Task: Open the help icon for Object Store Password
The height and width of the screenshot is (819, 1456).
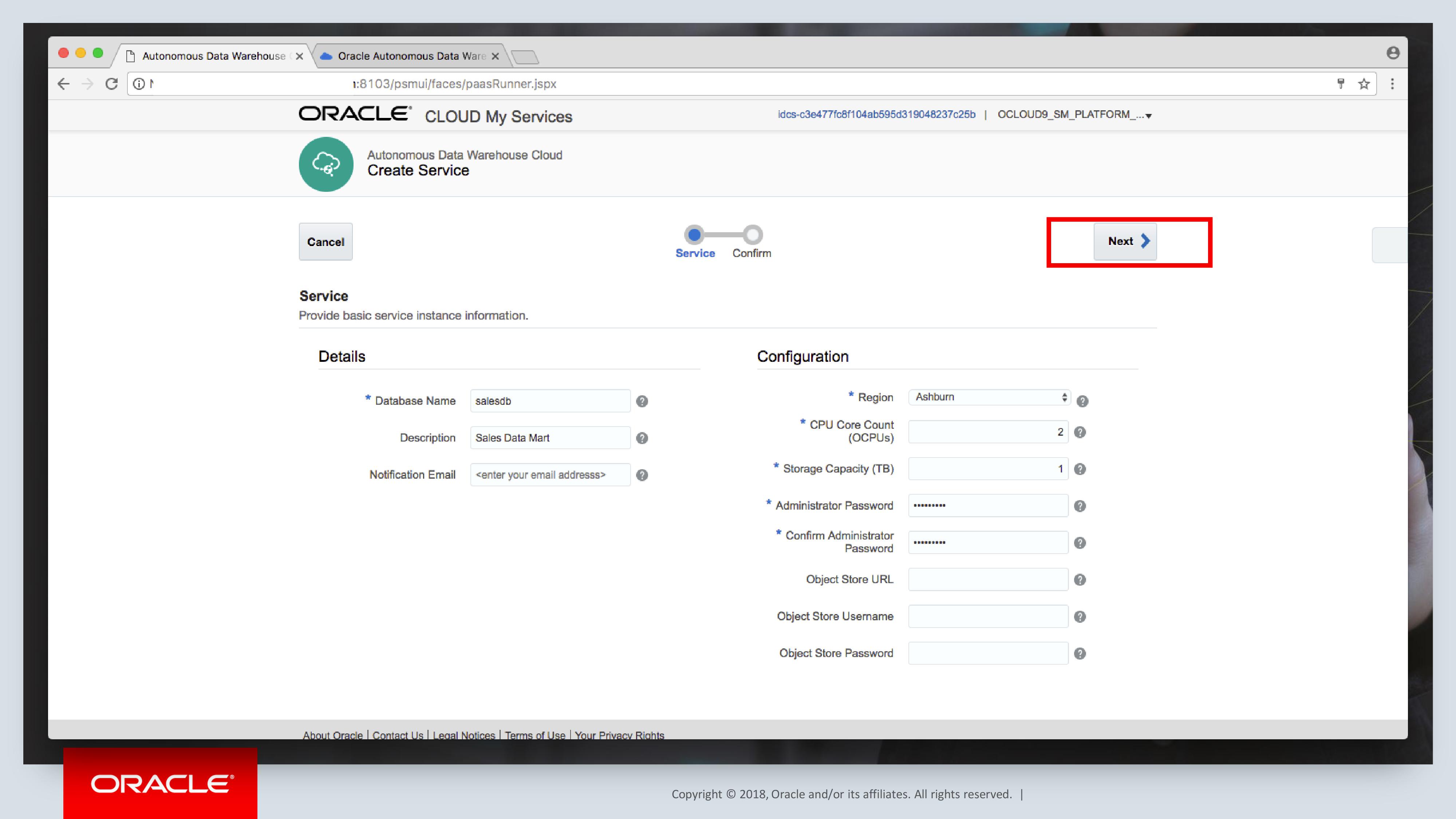Action: pyautogui.click(x=1080, y=653)
